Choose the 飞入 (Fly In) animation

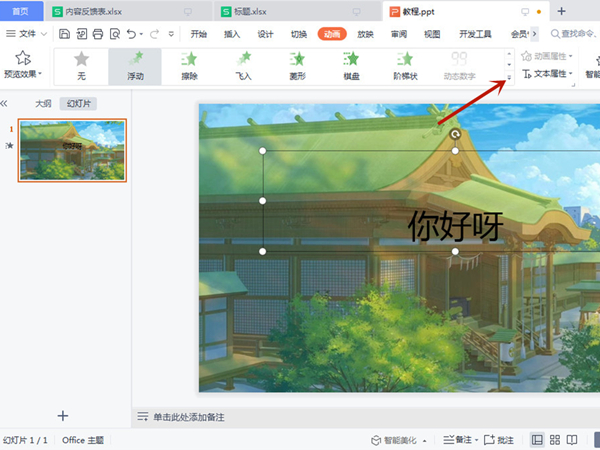[x=242, y=64]
